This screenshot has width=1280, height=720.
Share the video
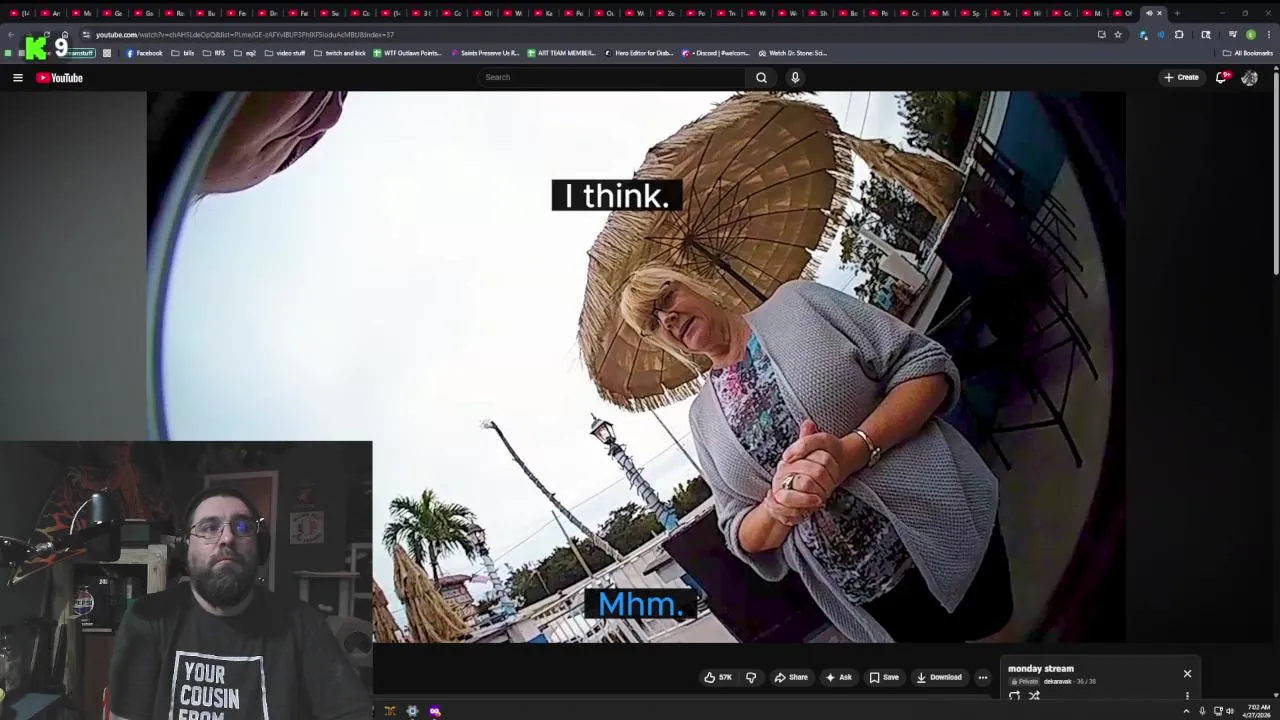(791, 677)
